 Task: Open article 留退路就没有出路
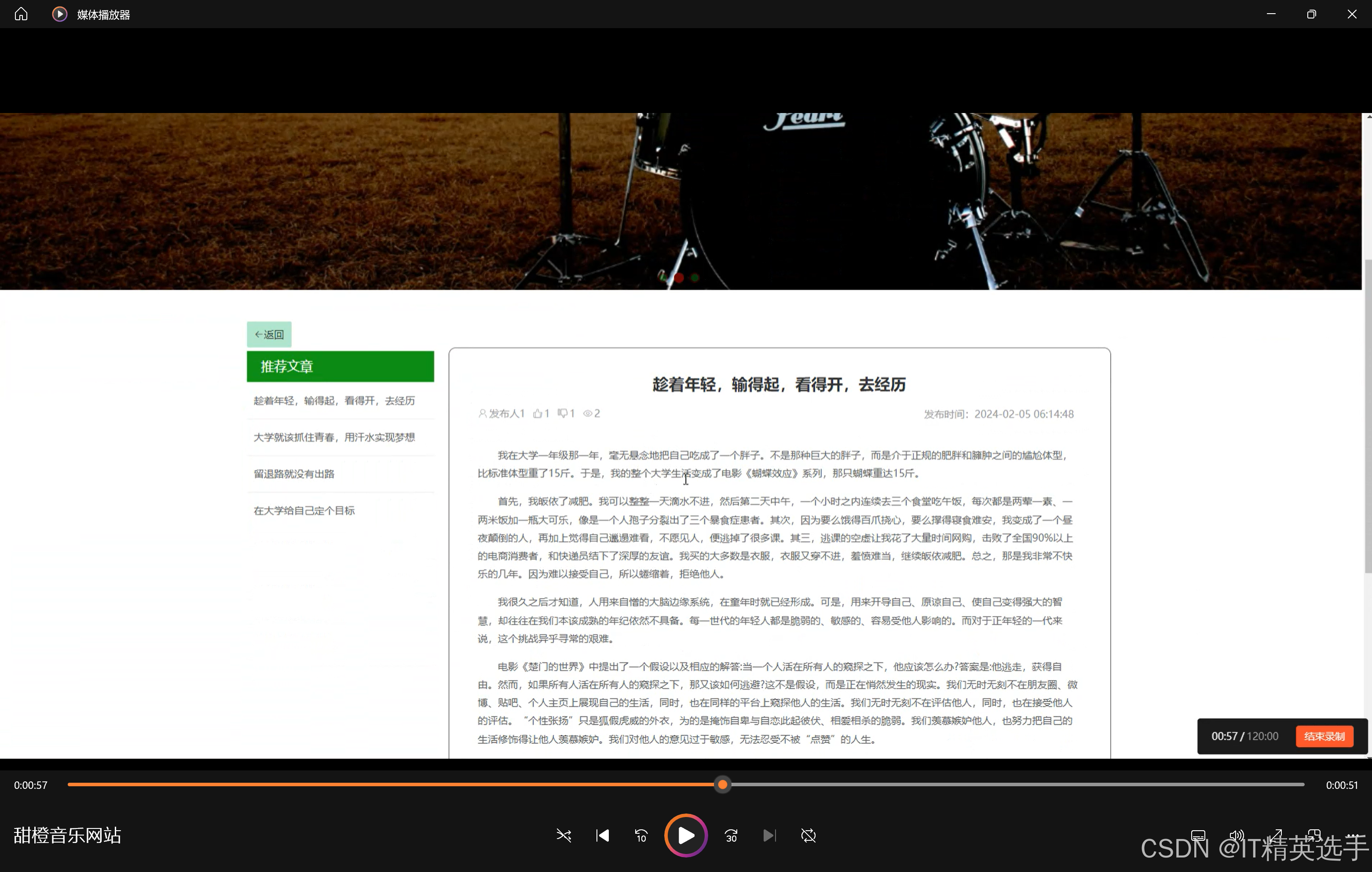pos(294,474)
